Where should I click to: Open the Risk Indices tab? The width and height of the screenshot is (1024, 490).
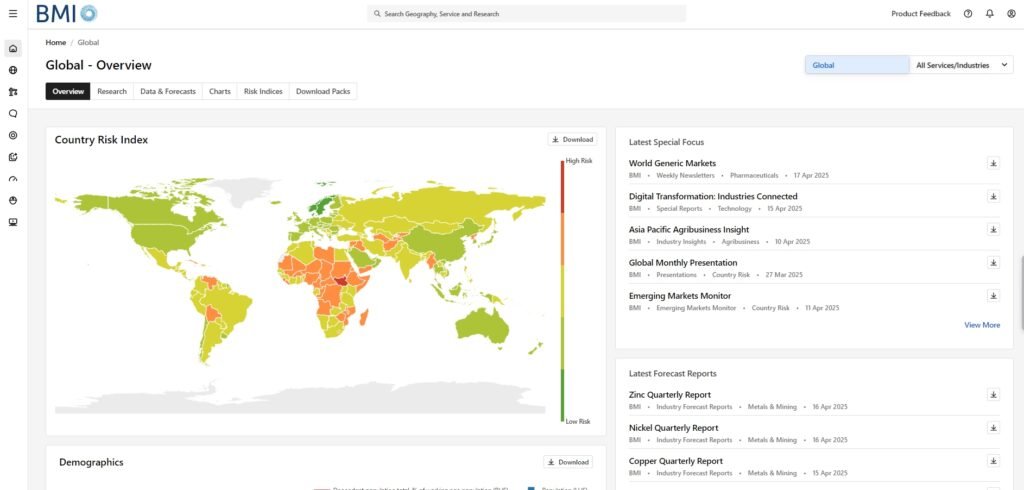(263, 91)
